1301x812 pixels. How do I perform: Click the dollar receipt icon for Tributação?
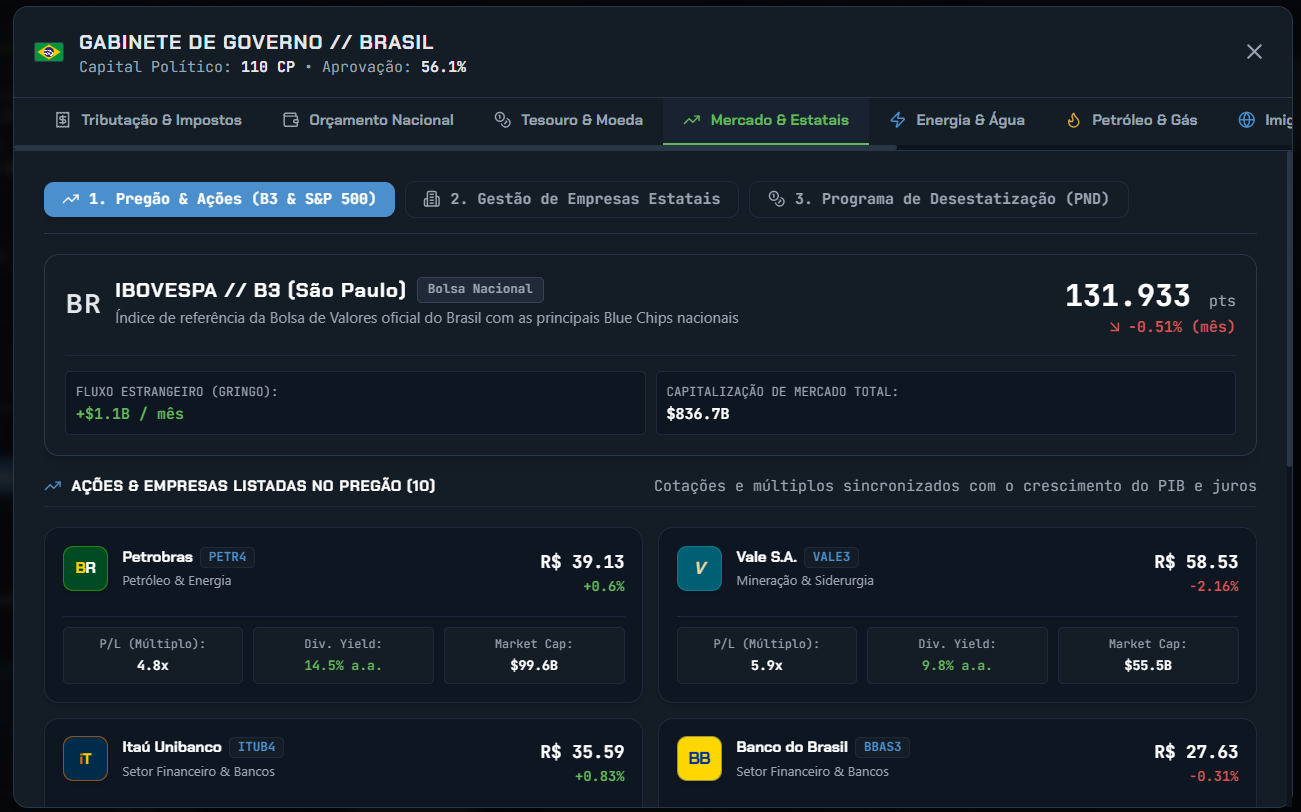click(x=63, y=120)
